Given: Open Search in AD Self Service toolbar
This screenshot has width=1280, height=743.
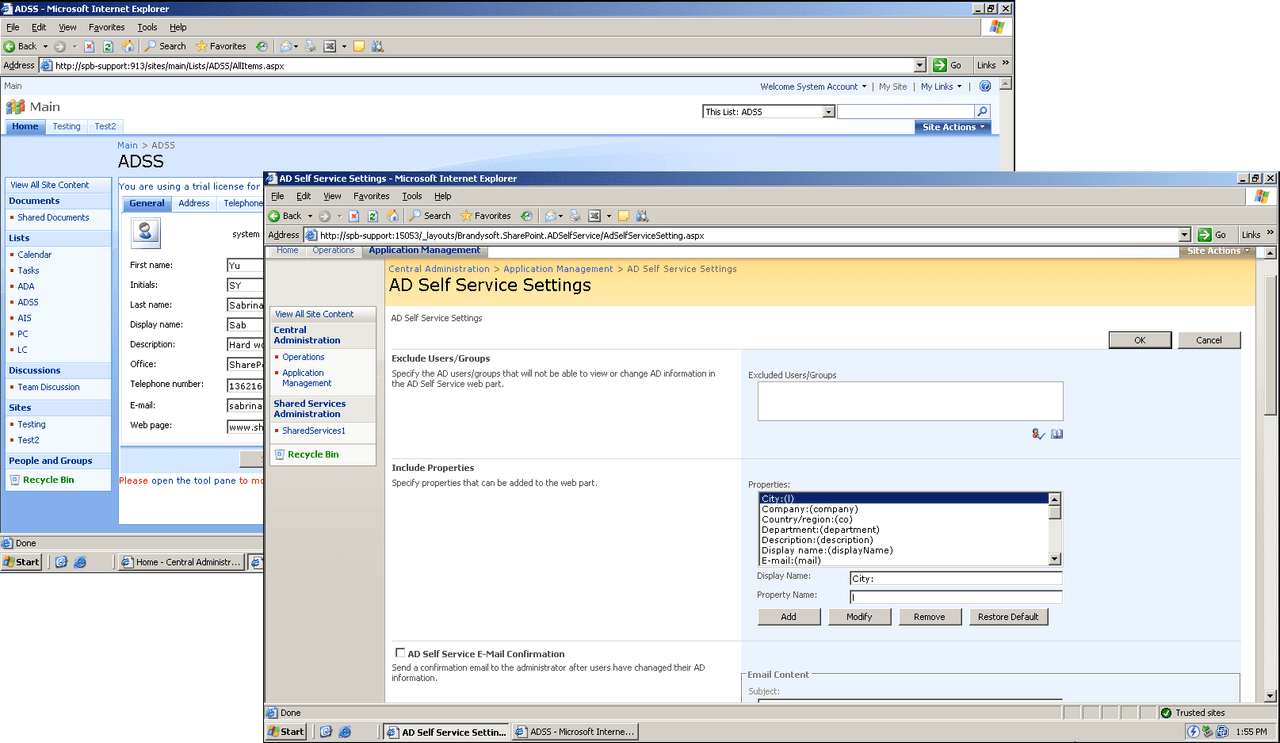Looking at the screenshot, I should (x=429, y=215).
